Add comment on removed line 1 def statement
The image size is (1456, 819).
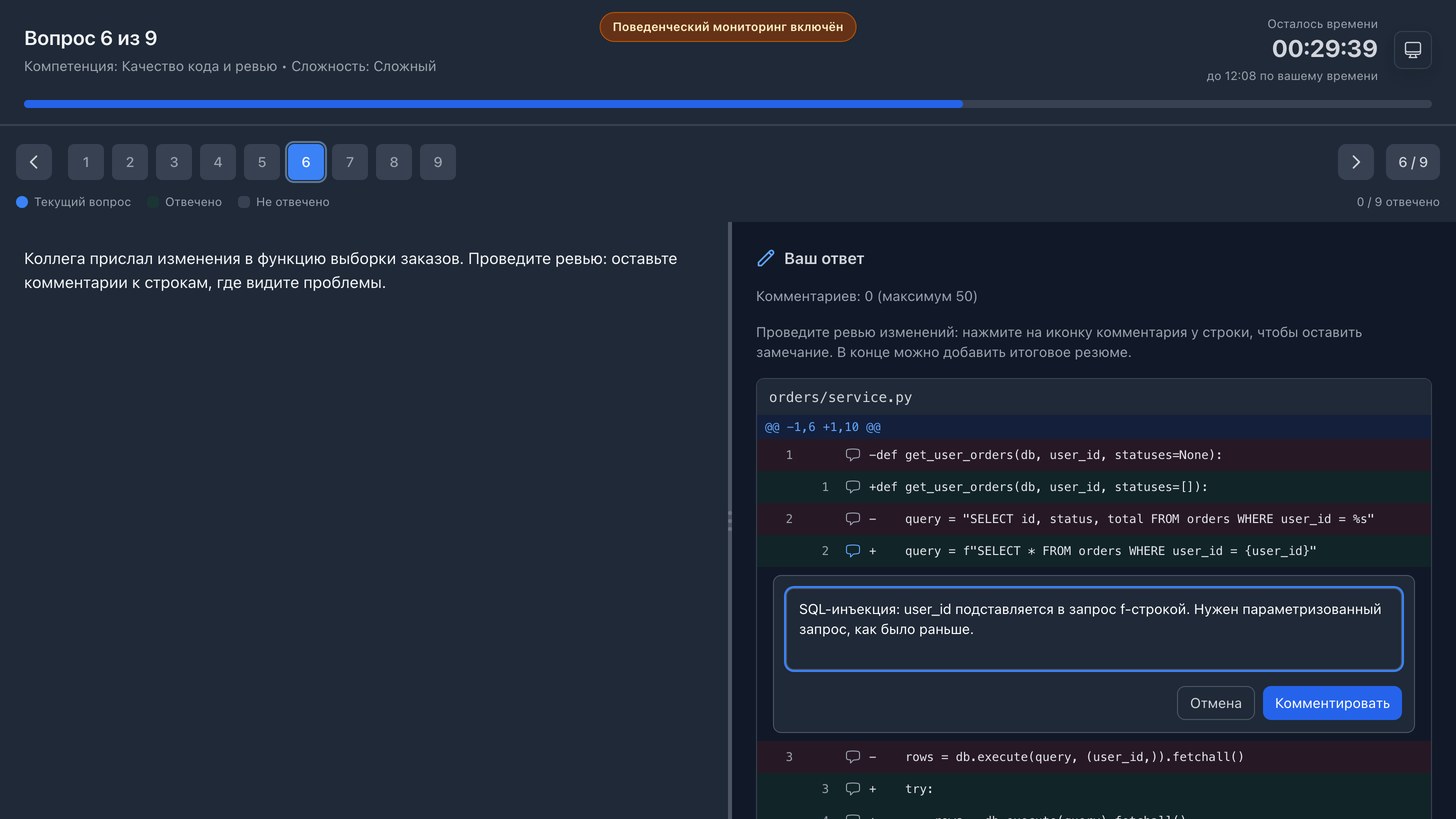point(853,455)
